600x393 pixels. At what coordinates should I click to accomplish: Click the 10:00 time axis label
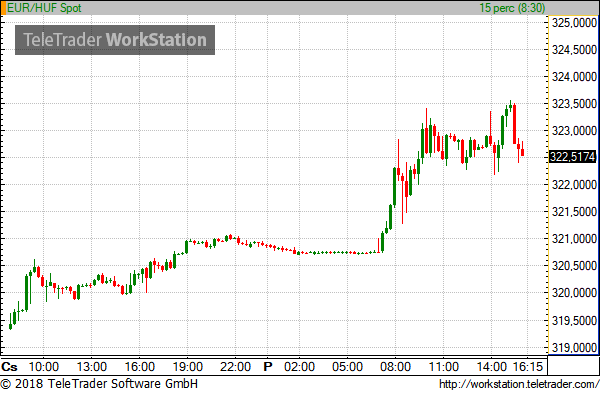pyautogui.click(x=44, y=367)
